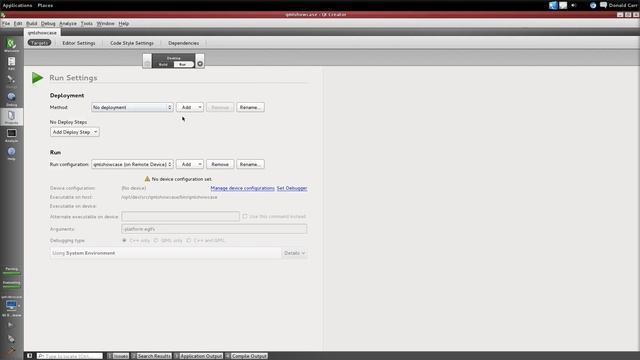Open the Compile Output pane
640x360 pixels.
pos(247,356)
